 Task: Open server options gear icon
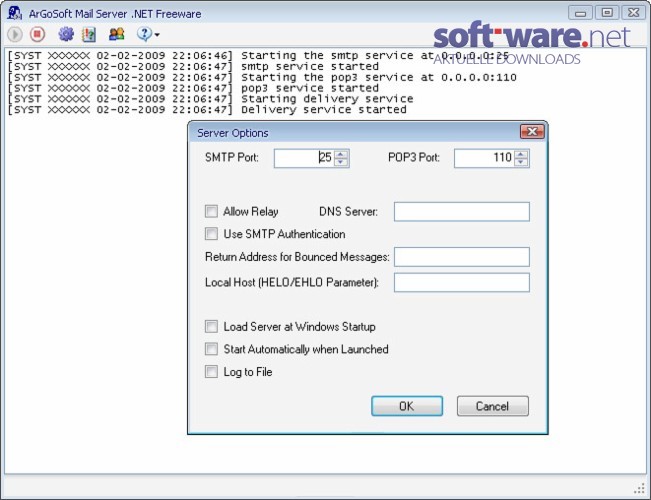[x=66, y=34]
